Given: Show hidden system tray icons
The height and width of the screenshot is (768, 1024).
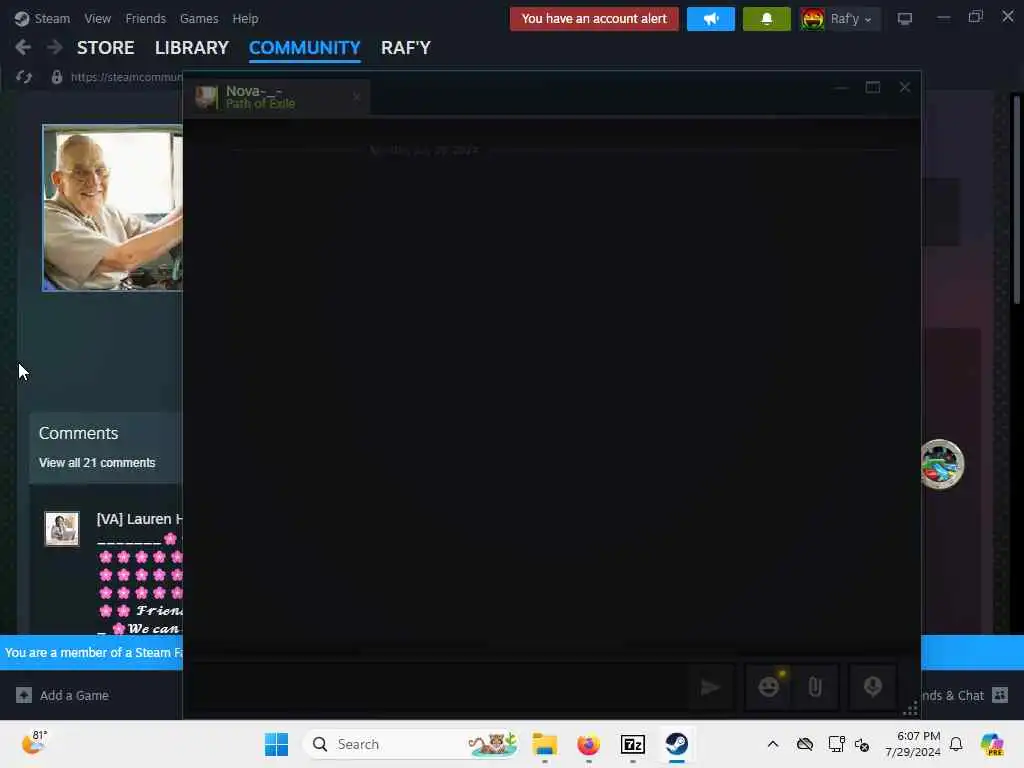Looking at the screenshot, I should 773,744.
